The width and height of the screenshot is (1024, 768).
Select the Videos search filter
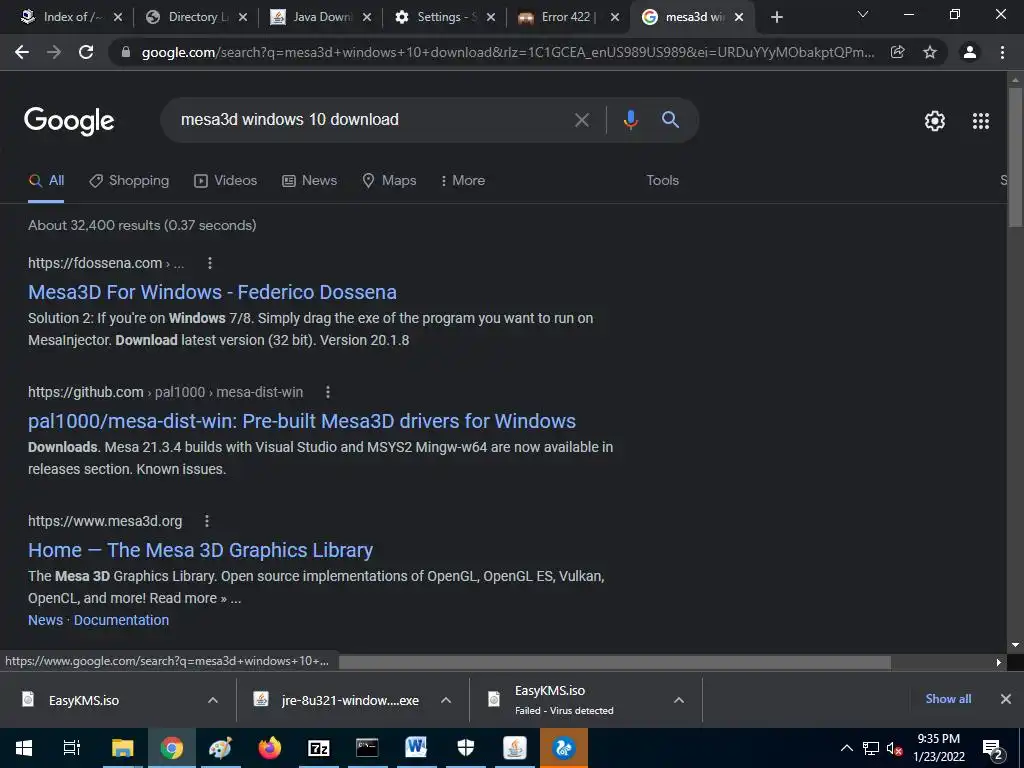pyautogui.click(x=225, y=181)
